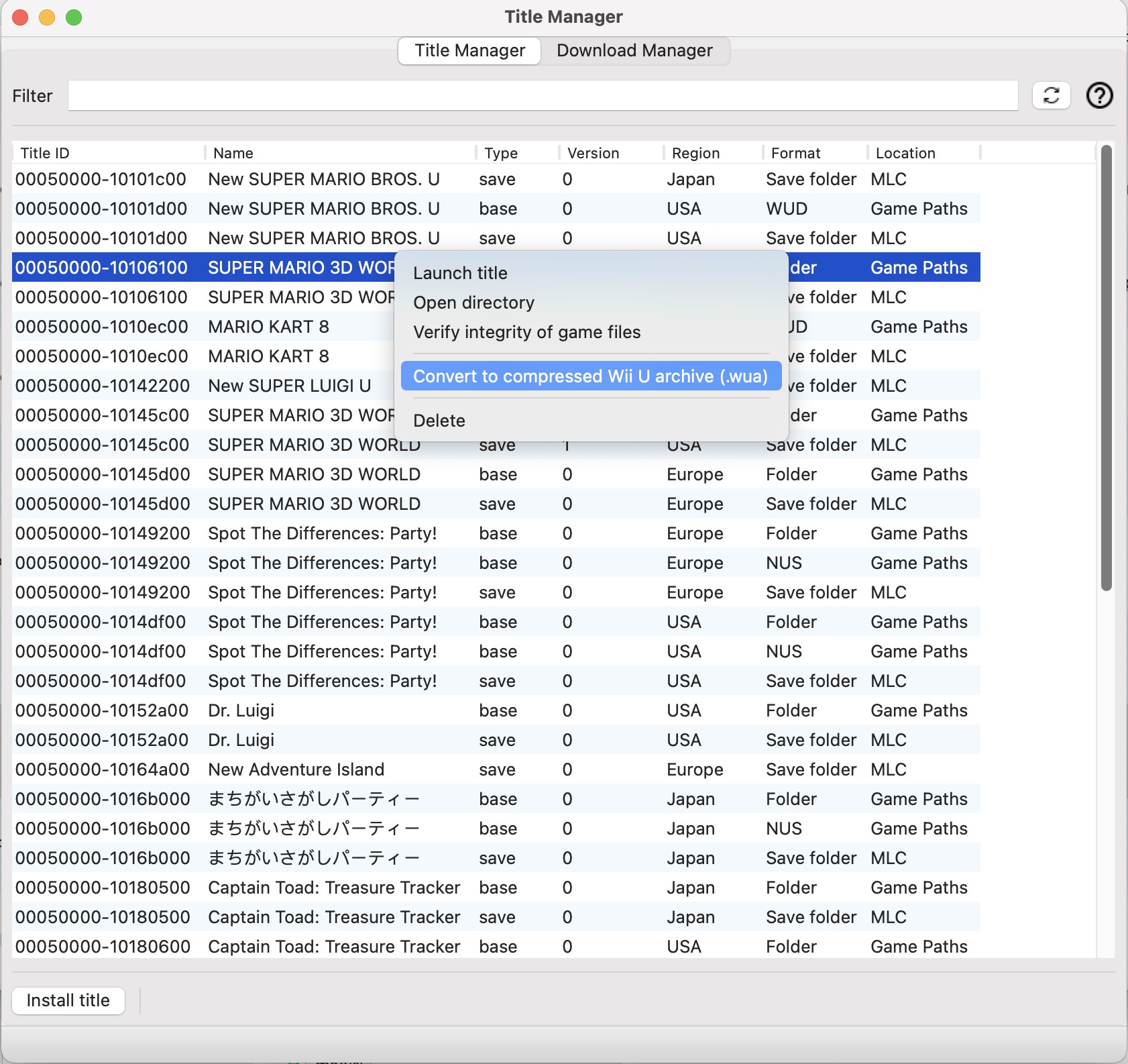Select the Title Manager tab

coord(469,50)
